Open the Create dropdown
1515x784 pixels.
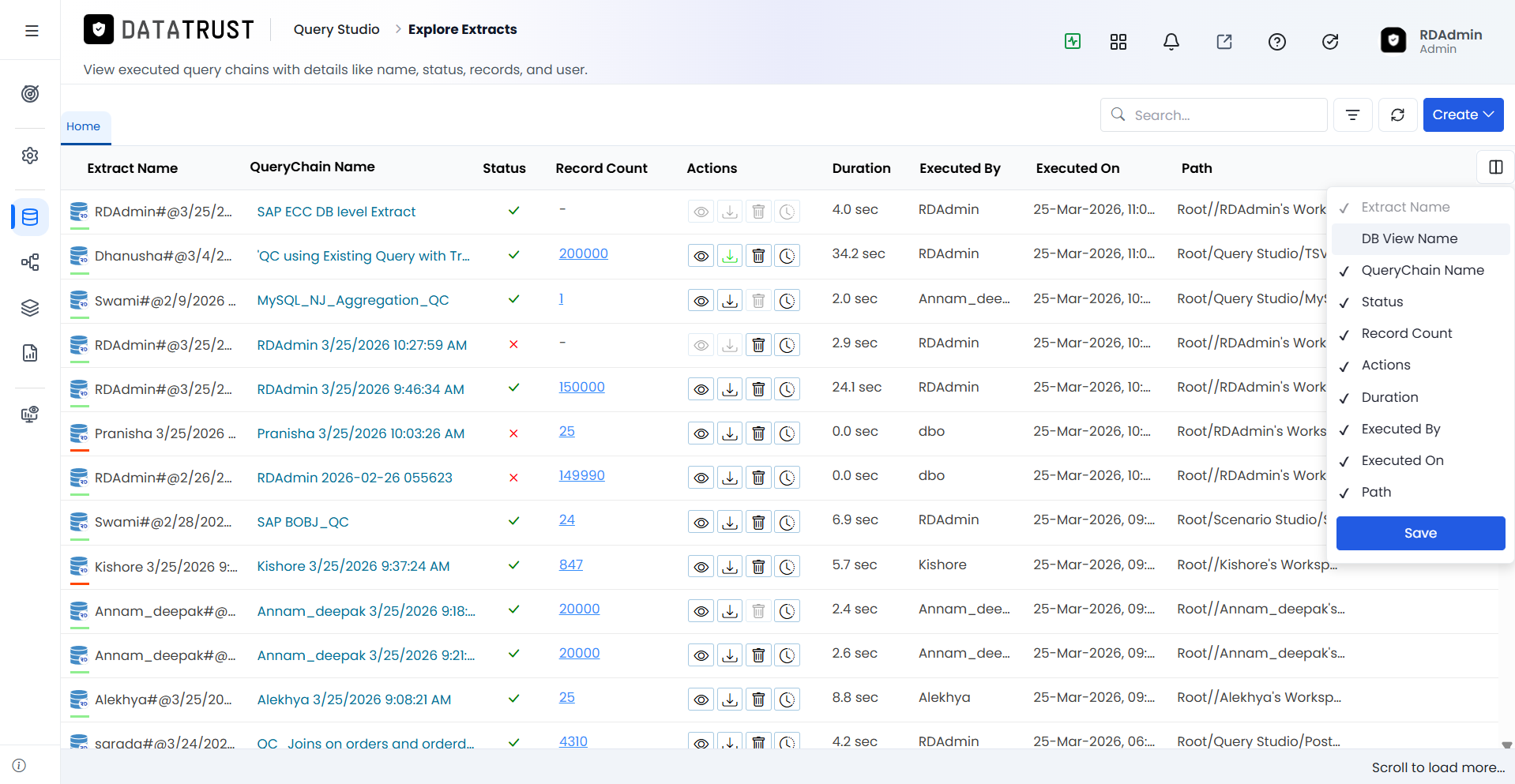1463,115
